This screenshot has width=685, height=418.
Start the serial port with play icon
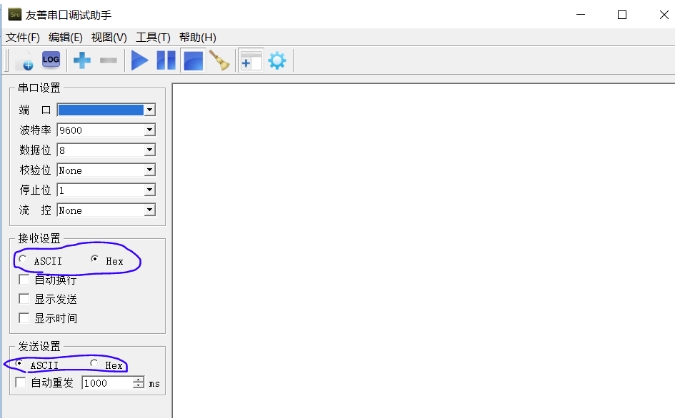point(139,60)
